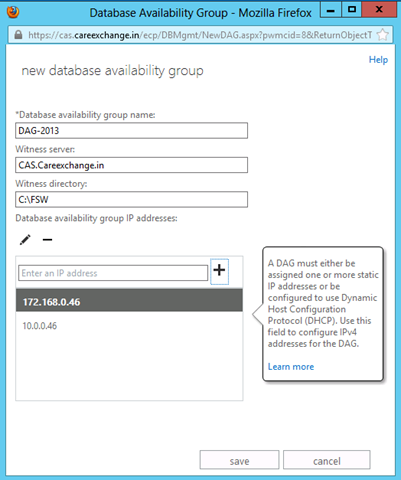Focus the Database availability group name field
This screenshot has width=401, height=480.
point(131,131)
